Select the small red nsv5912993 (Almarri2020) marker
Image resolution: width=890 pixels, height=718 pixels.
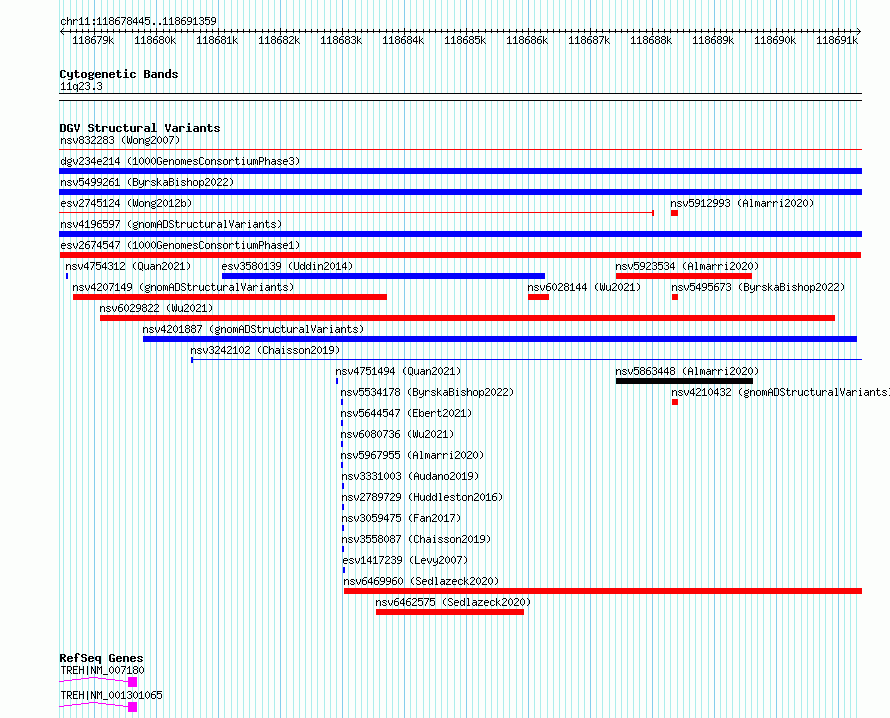tap(674, 213)
